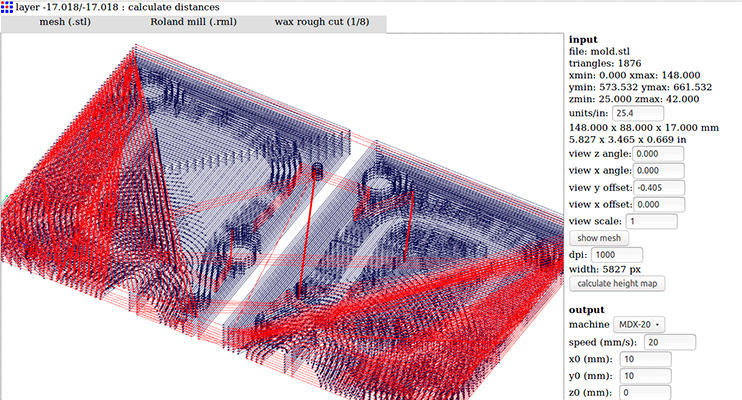
Task: Edit the dpi field
Action: 617,255
